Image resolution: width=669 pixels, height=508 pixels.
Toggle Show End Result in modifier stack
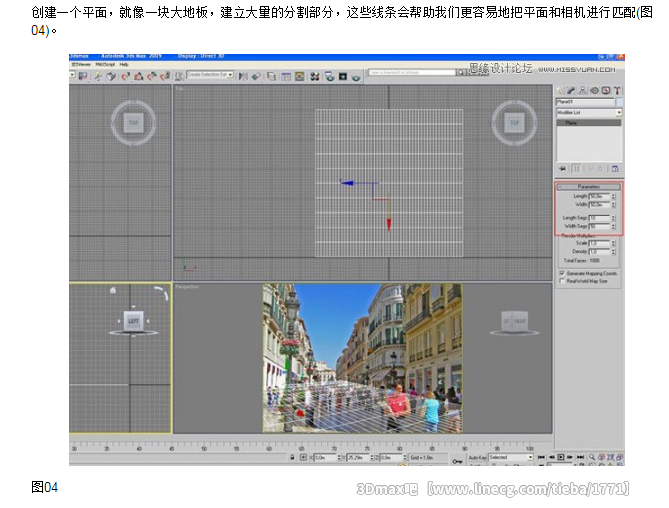[577, 169]
